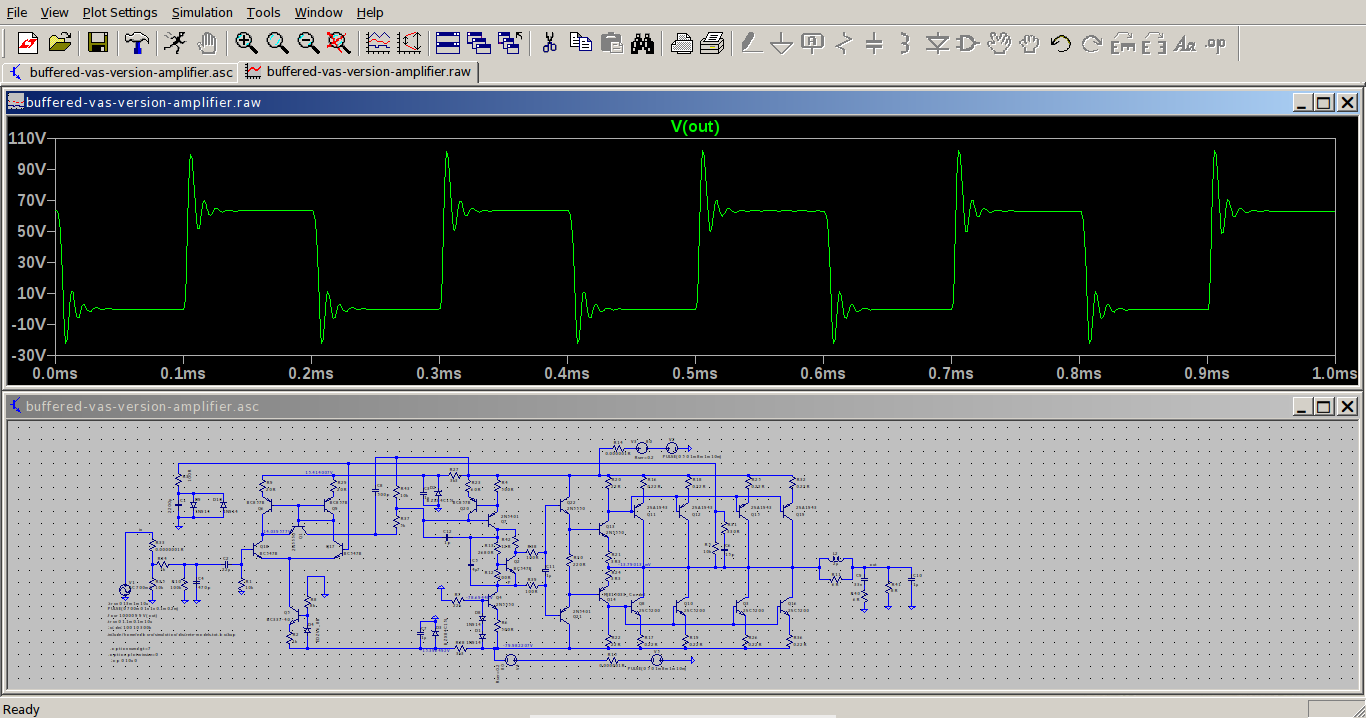Select the label net tool
Viewport: 1366px width, 718px height.
pyautogui.click(x=813, y=43)
